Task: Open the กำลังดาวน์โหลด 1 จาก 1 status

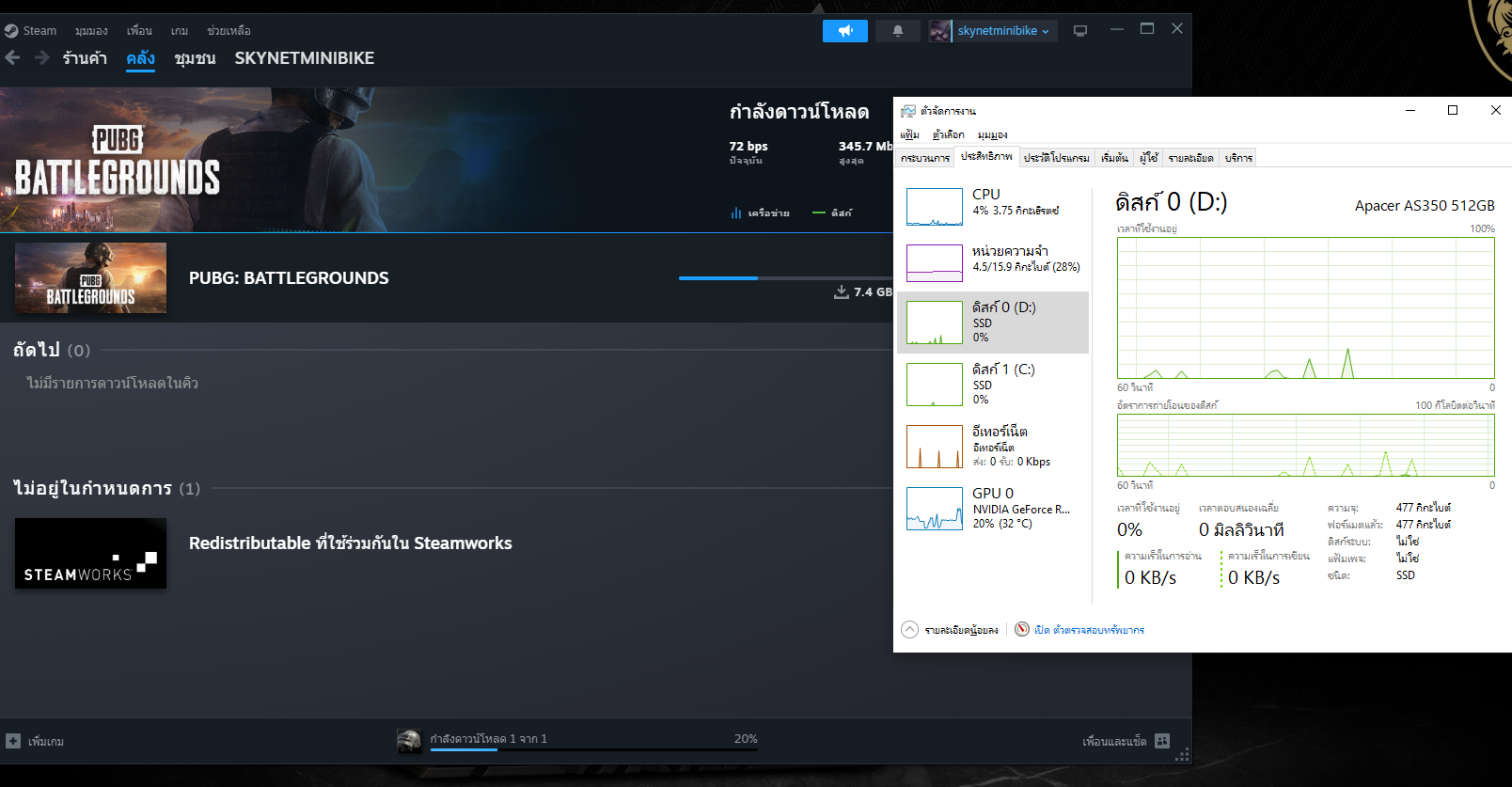Action: (488, 739)
